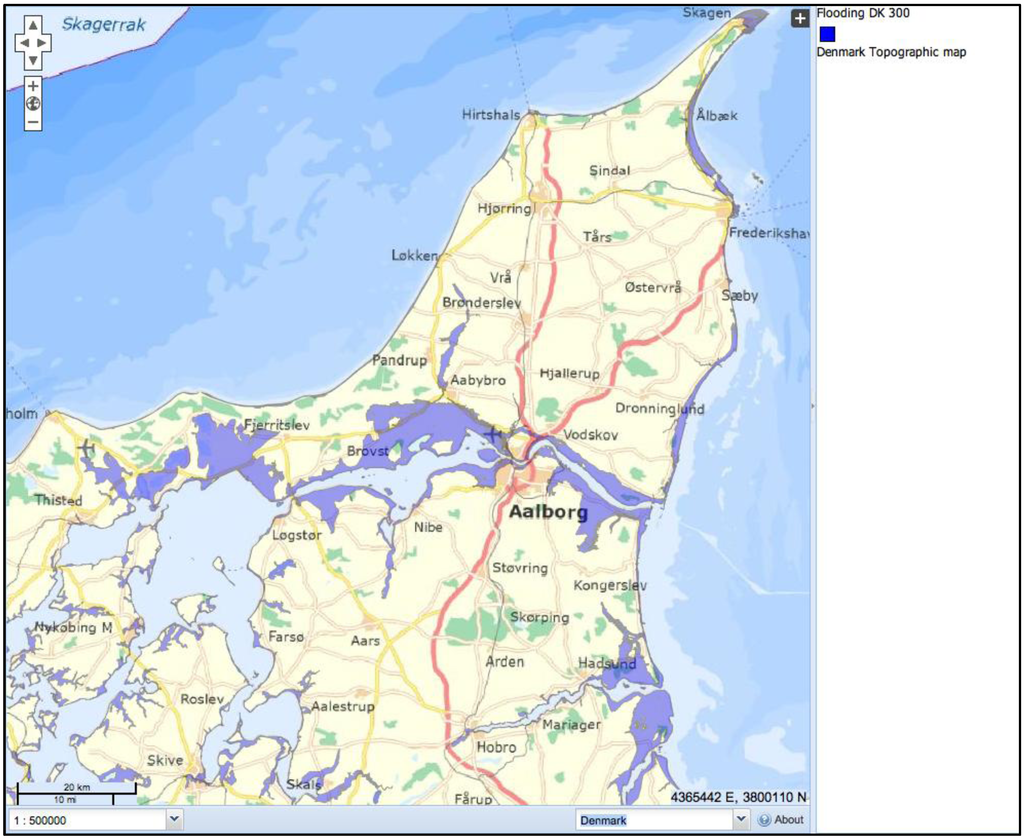This screenshot has width=1024, height=839.
Task: Click the About link
Action: (789, 820)
